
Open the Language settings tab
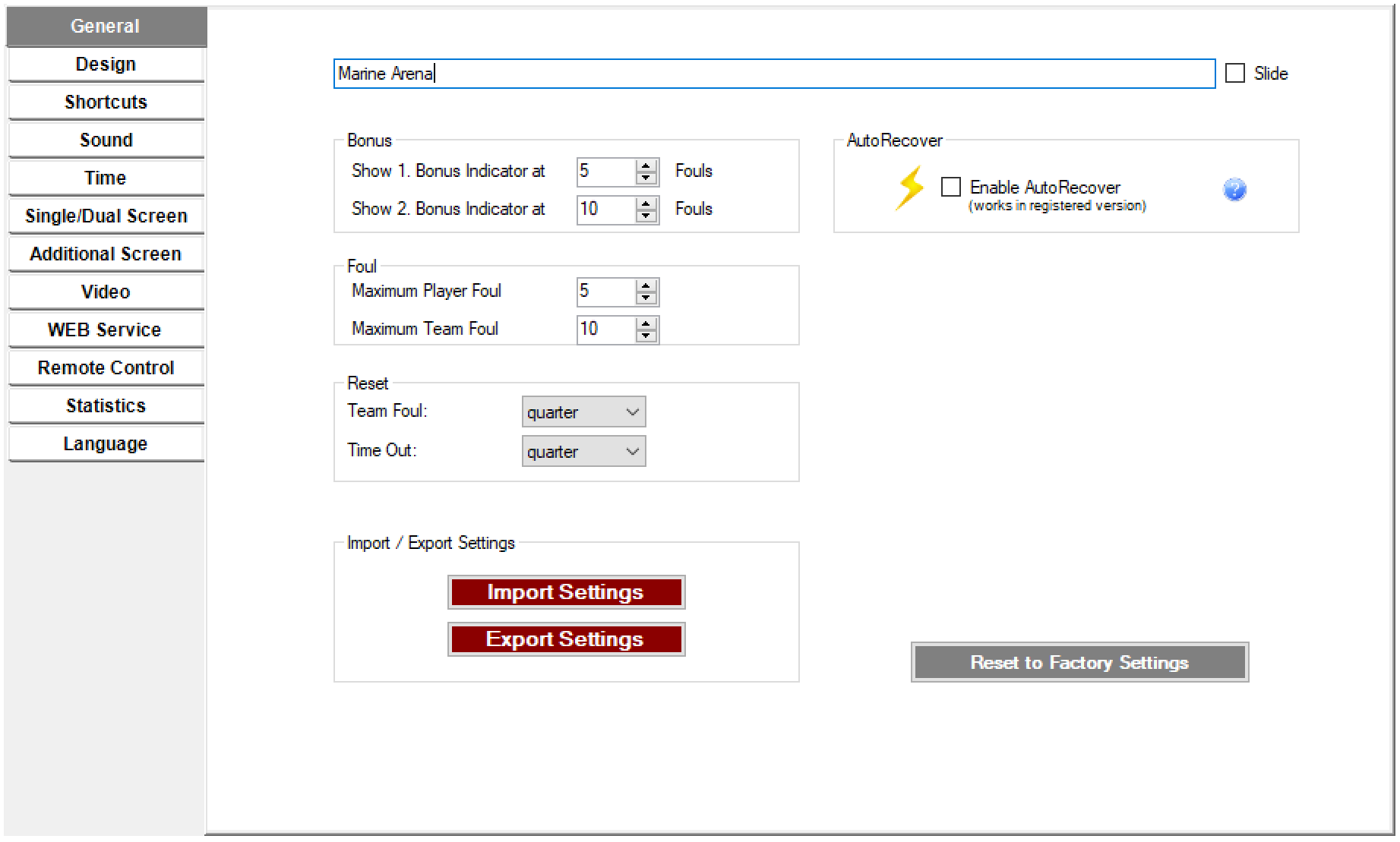coord(106,444)
